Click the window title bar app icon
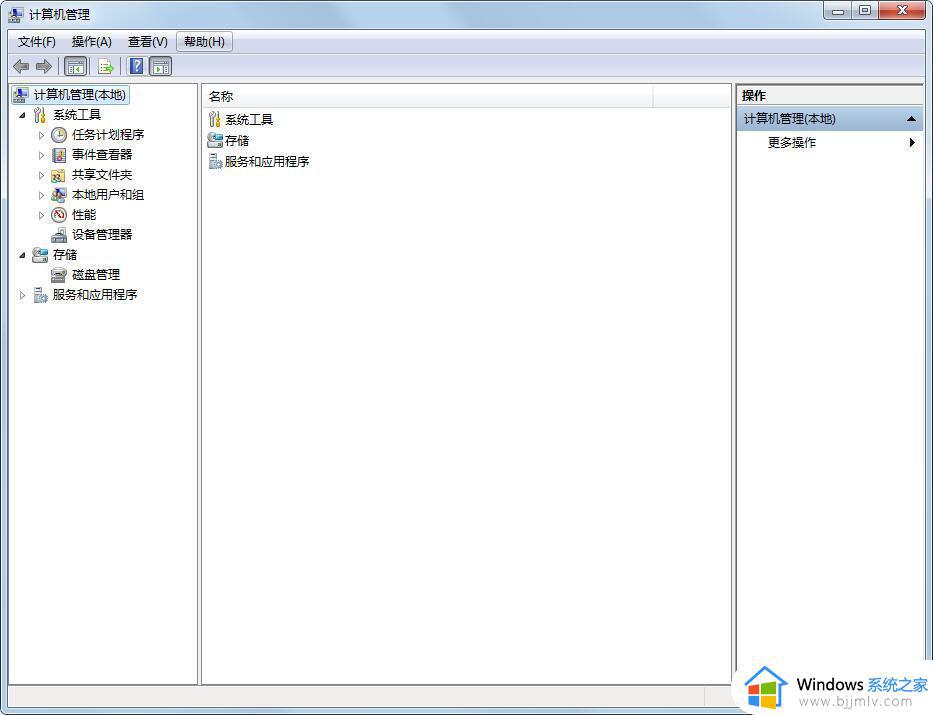The width and height of the screenshot is (933, 715). pyautogui.click(x=16, y=14)
